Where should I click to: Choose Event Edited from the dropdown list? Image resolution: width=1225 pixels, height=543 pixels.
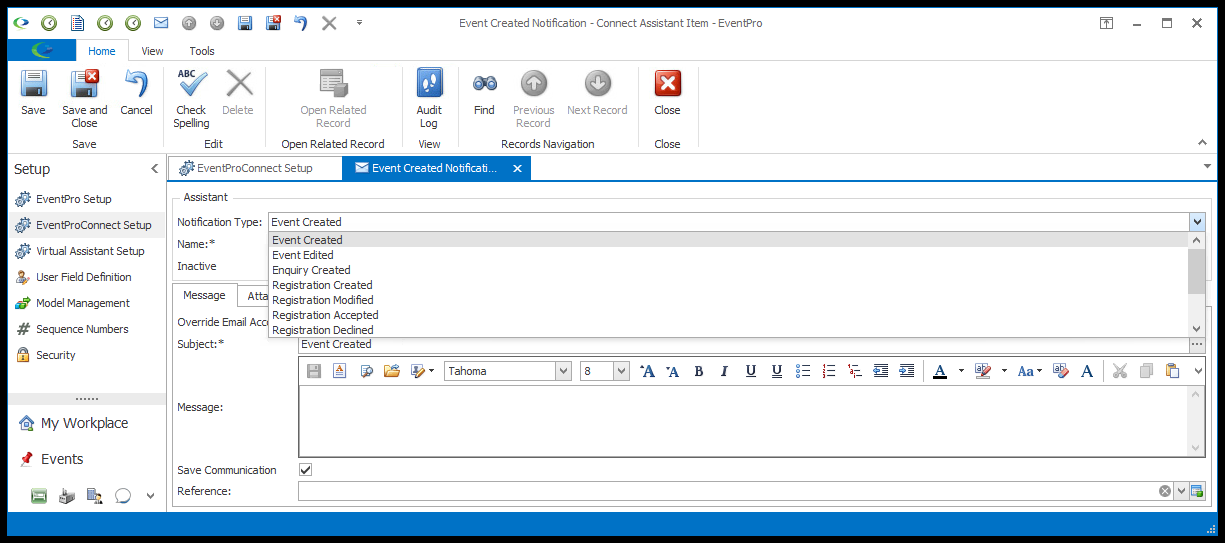729,255
